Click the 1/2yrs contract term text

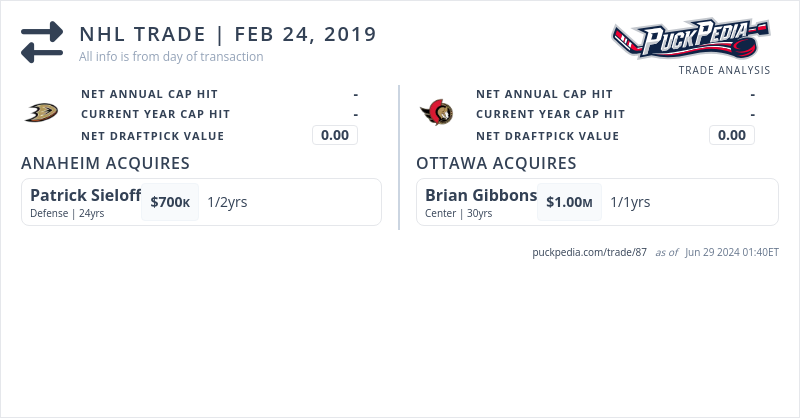coord(227,202)
